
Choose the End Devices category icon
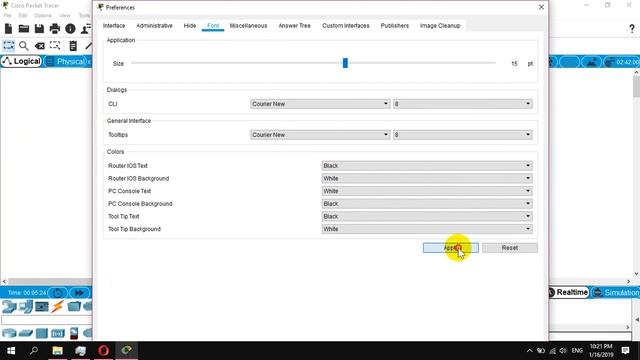click(26, 307)
